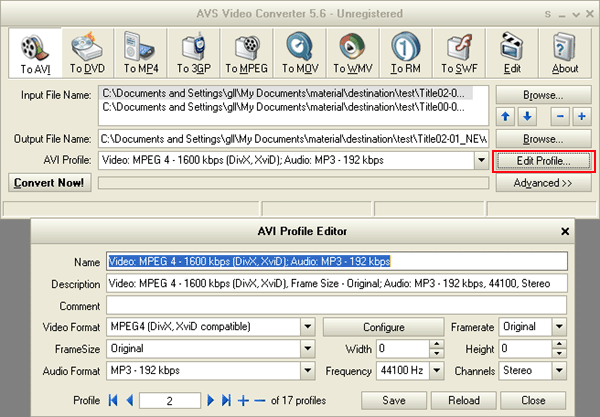This screenshot has height=417, width=600.
Task: Pick the To RM RealMedia icon
Action: [x=406, y=53]
